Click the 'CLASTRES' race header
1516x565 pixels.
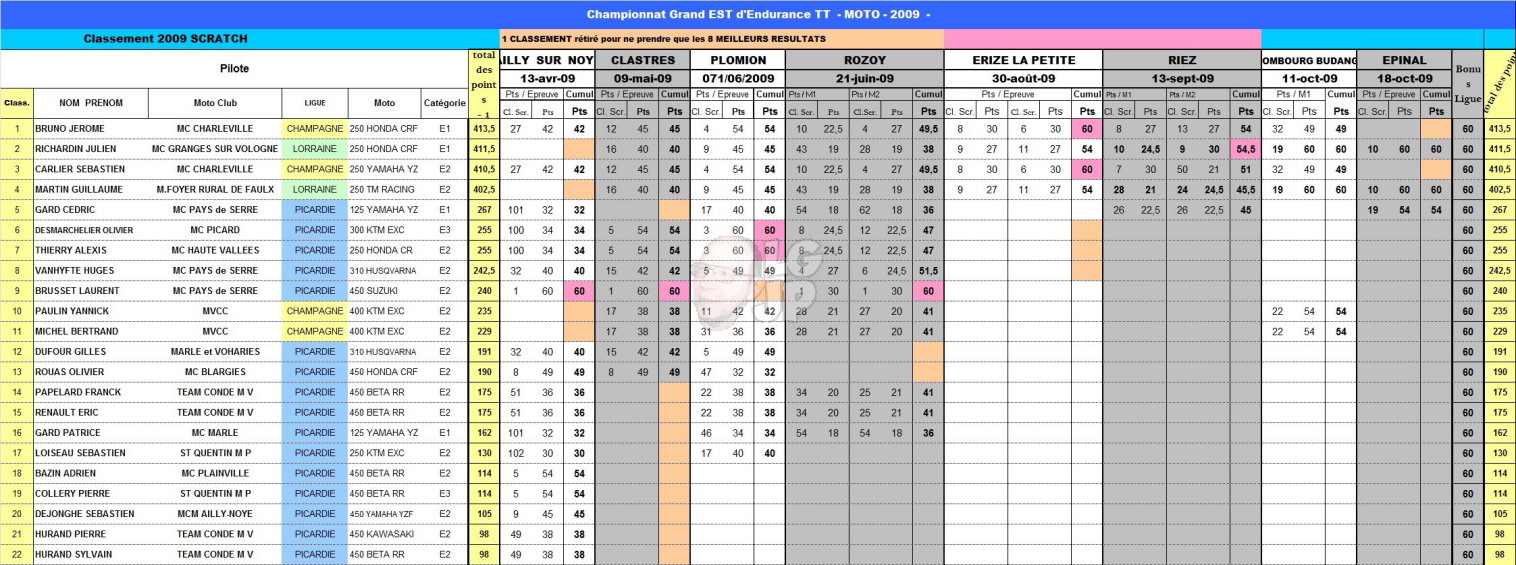tap(643, 60)
